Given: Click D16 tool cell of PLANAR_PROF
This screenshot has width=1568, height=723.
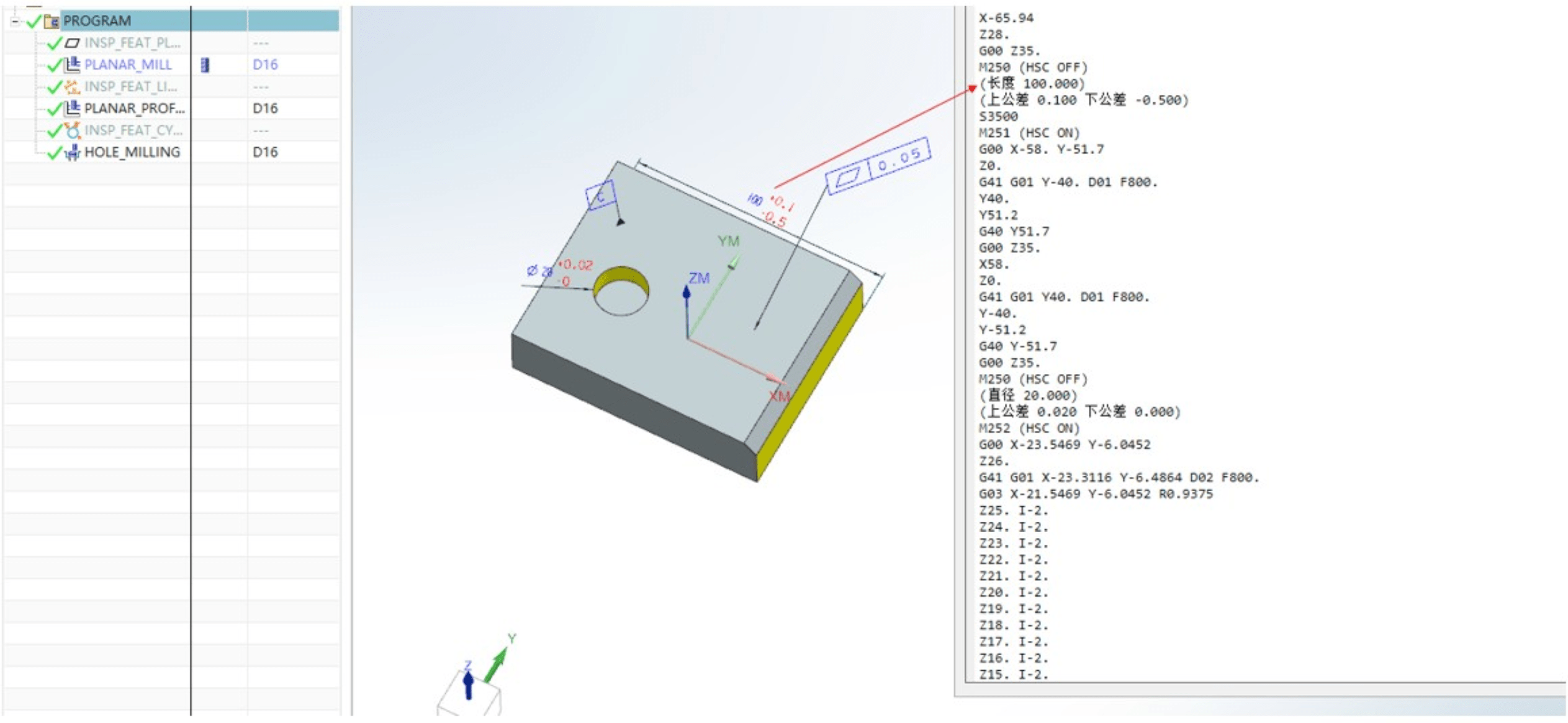Looking at the screenshot, I should [265, 108].
